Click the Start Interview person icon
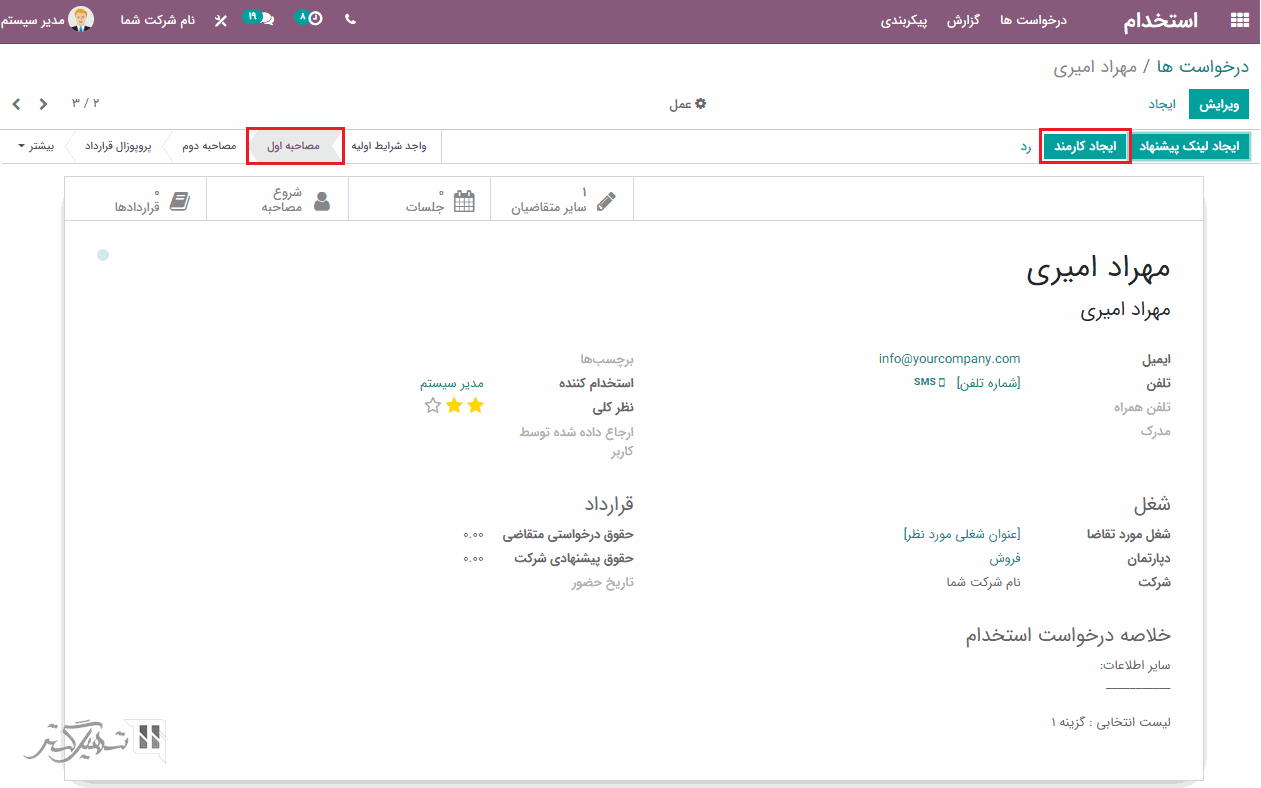The width and height of the screenshot is (1261, 788). 321,201
